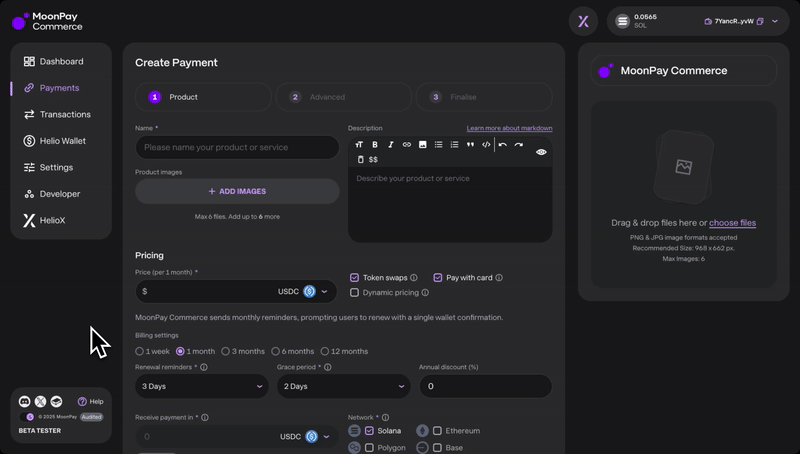
Task: Switch to step 3 Finalise tab
Action: [x=484, y=97]
